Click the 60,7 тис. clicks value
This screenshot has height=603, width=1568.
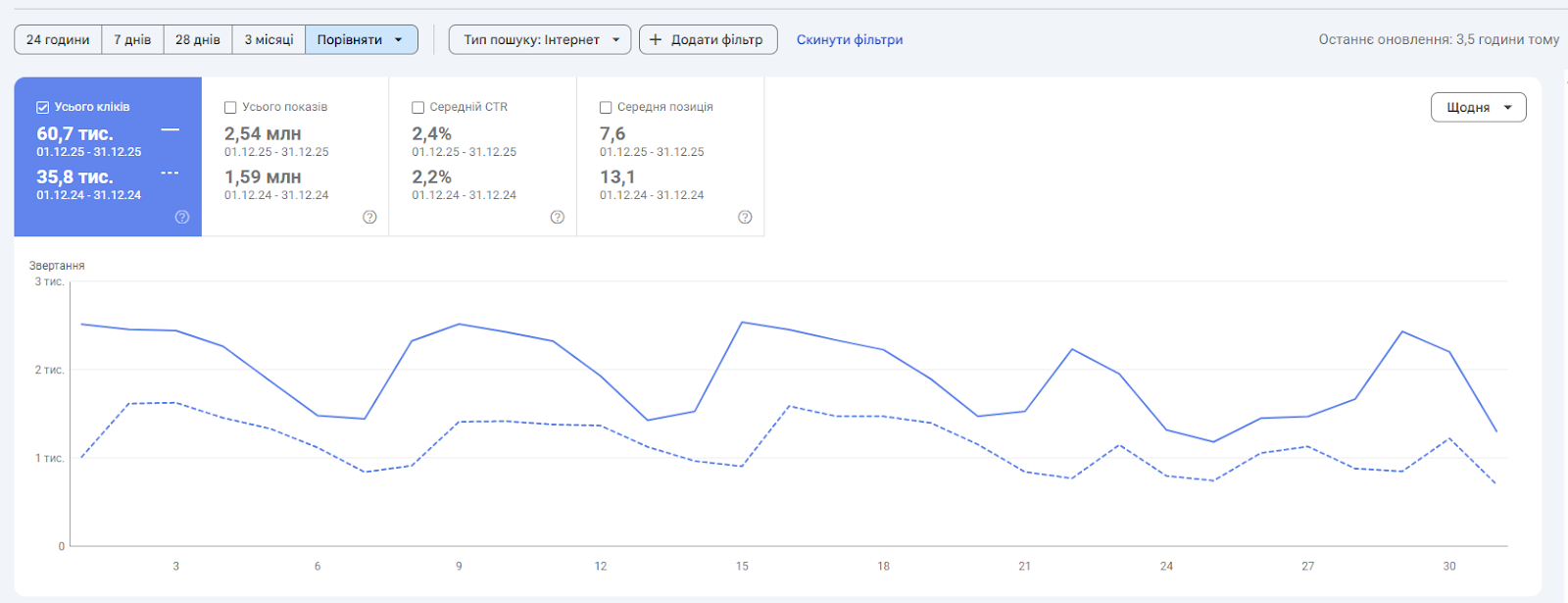click(74, 133)
